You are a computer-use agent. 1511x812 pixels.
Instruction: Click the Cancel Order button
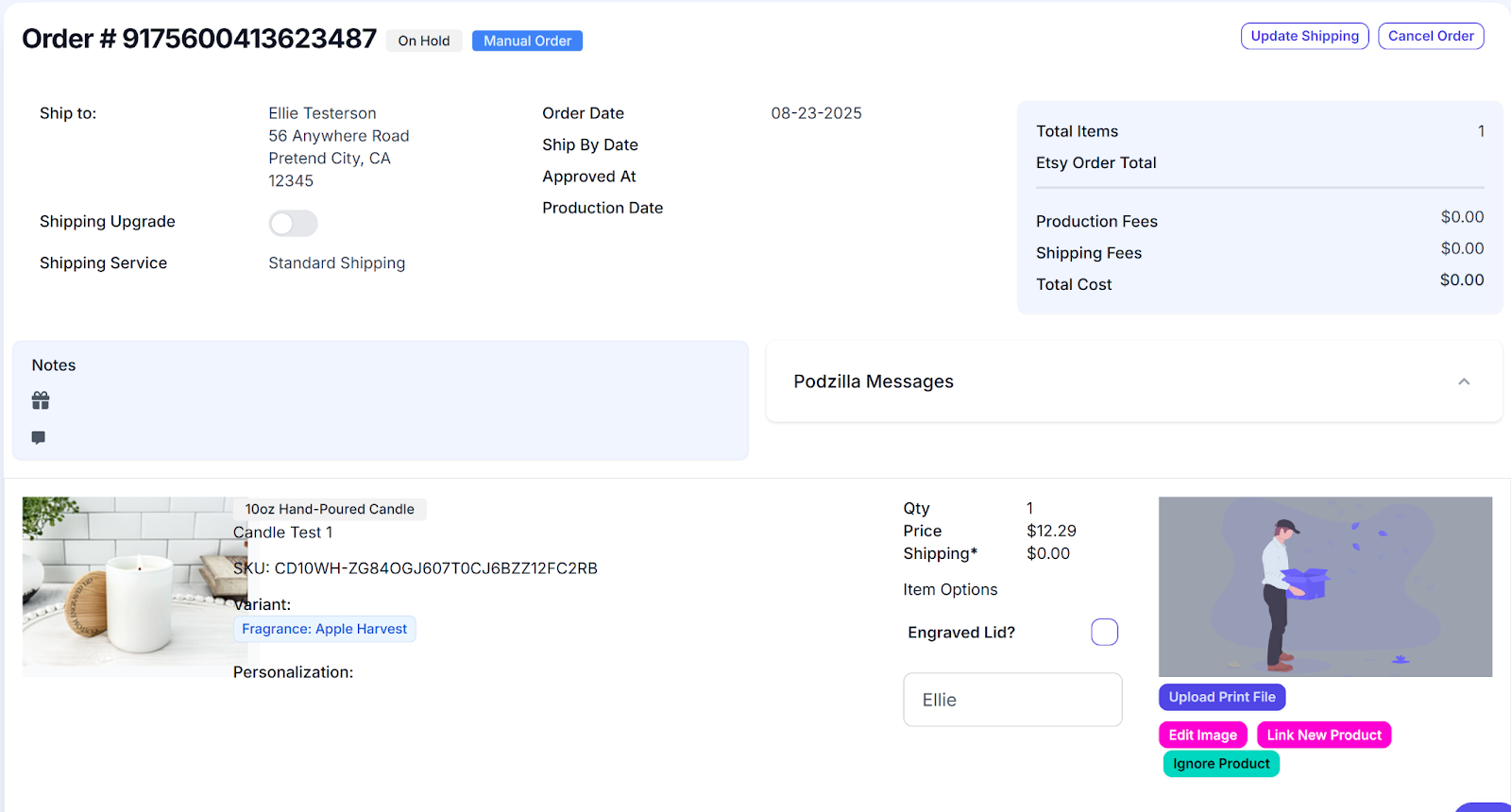pos(1431,36)
